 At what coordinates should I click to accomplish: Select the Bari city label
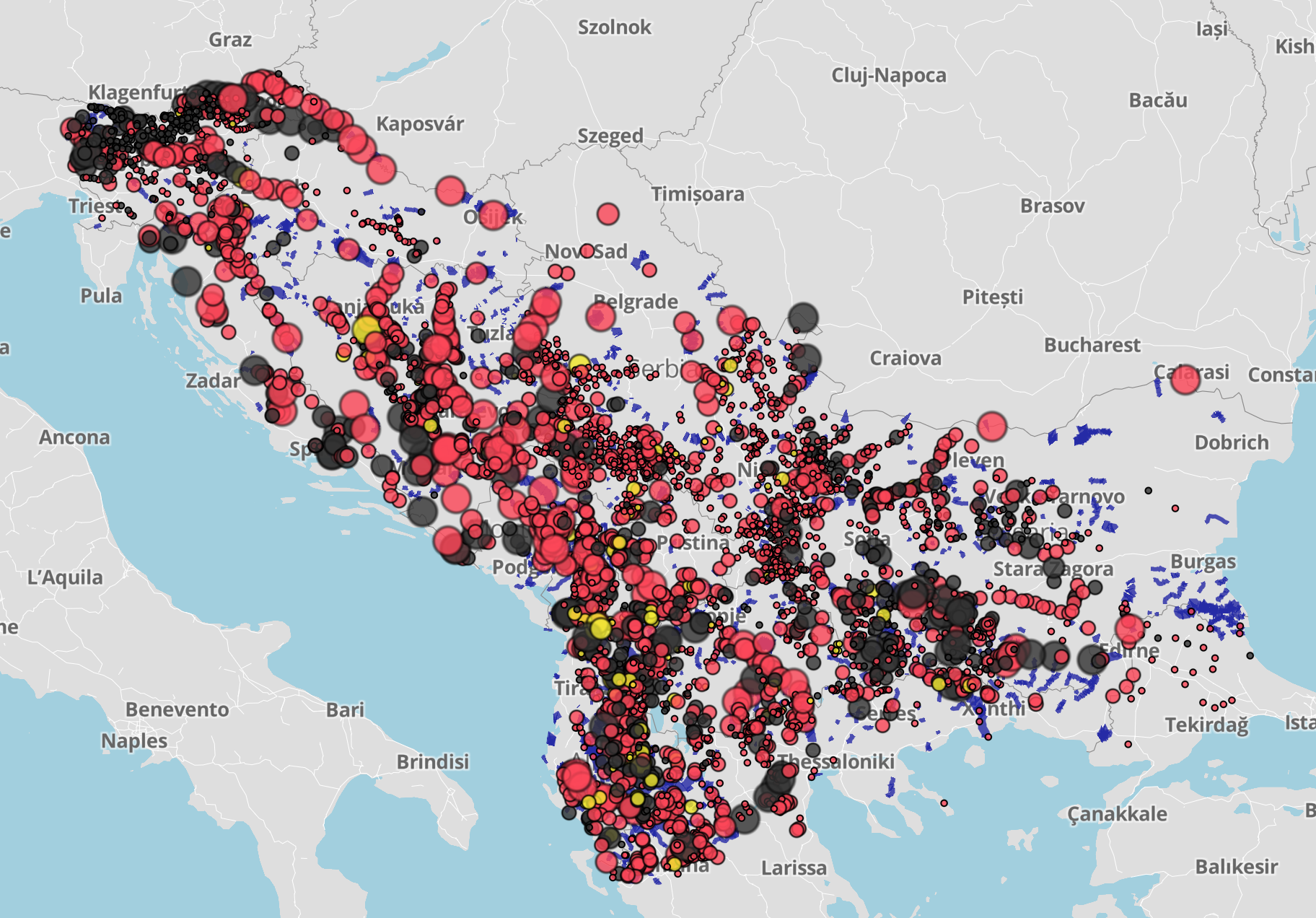point(345,710)
